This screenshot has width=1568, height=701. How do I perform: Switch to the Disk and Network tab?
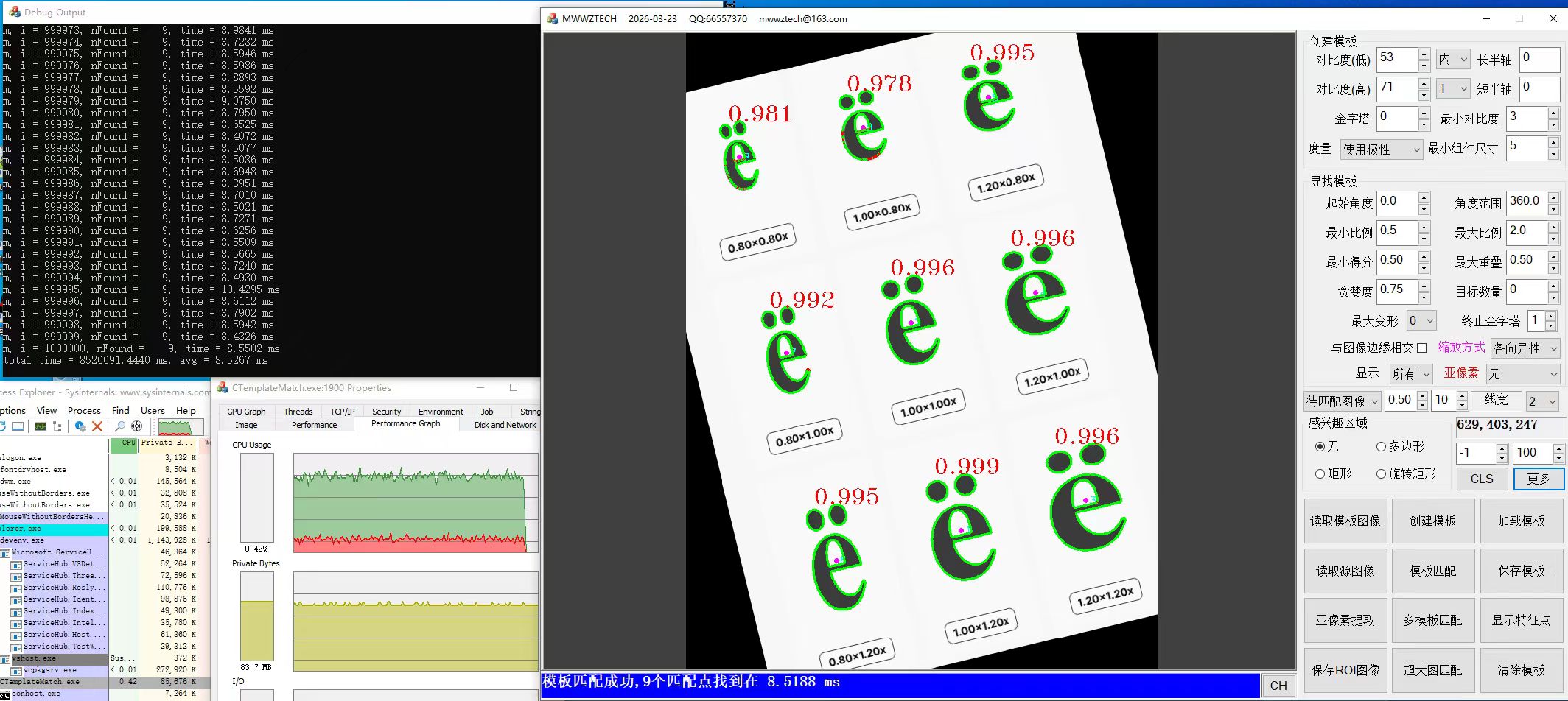505,425
